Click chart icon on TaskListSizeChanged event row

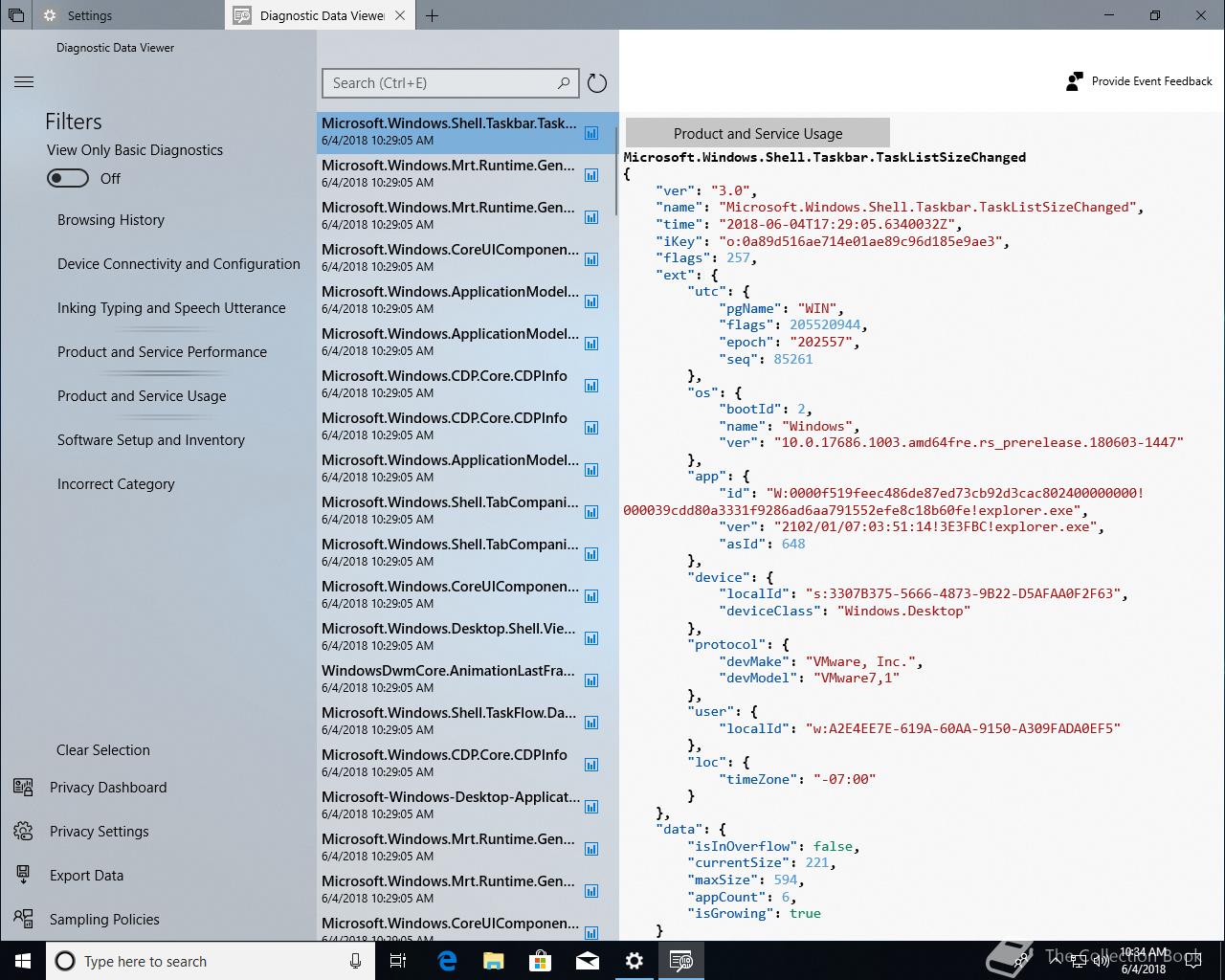pyautogui.click(x=591, y=134)
